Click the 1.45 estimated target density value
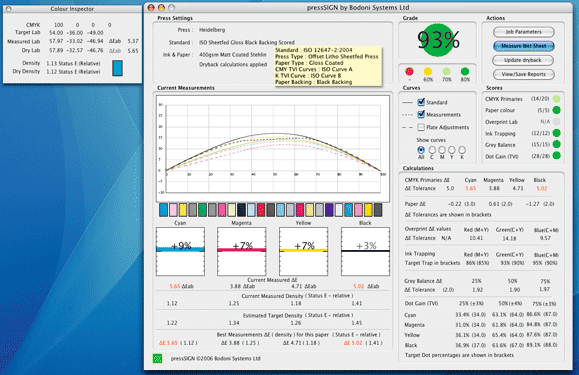Screen dimensions: 579x375 point(357,323)
